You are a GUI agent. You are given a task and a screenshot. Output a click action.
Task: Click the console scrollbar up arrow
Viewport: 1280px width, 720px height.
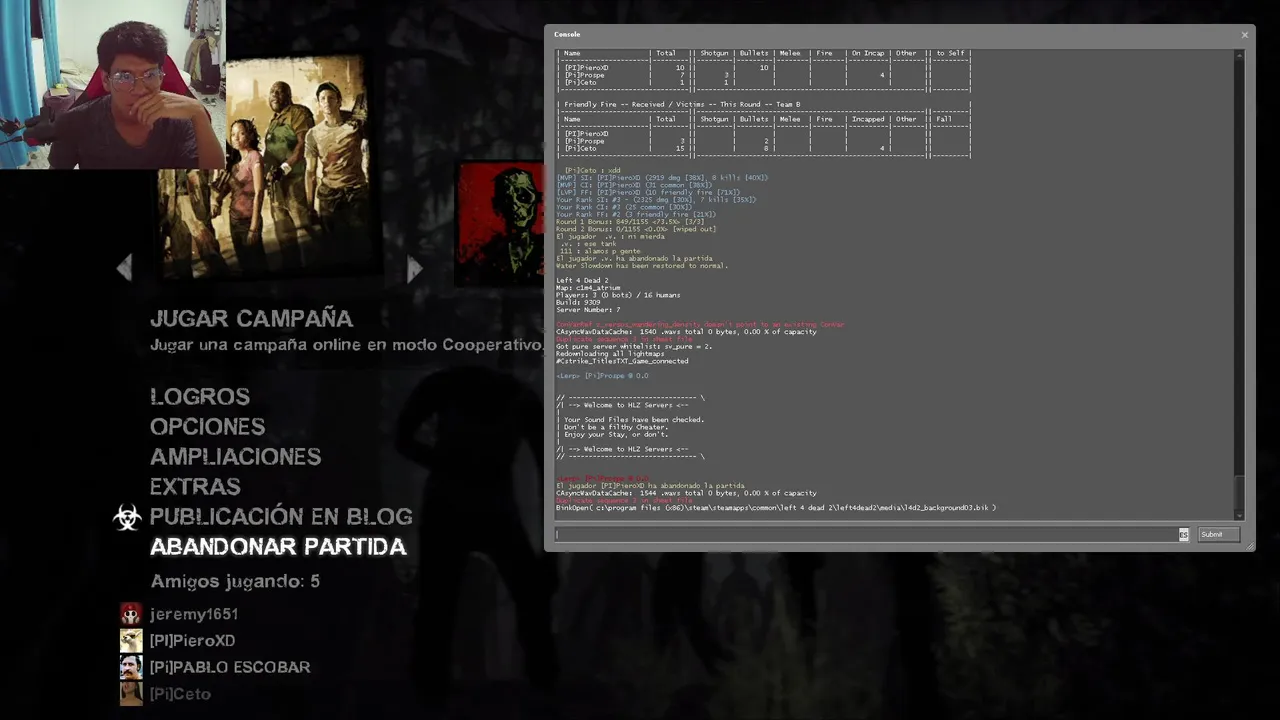coord(1240,54)
